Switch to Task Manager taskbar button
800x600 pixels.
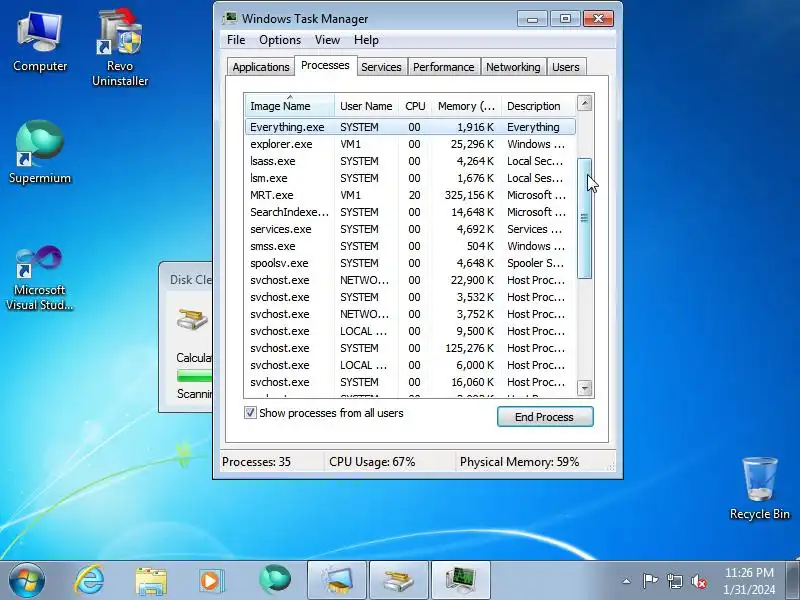(461, 581)
